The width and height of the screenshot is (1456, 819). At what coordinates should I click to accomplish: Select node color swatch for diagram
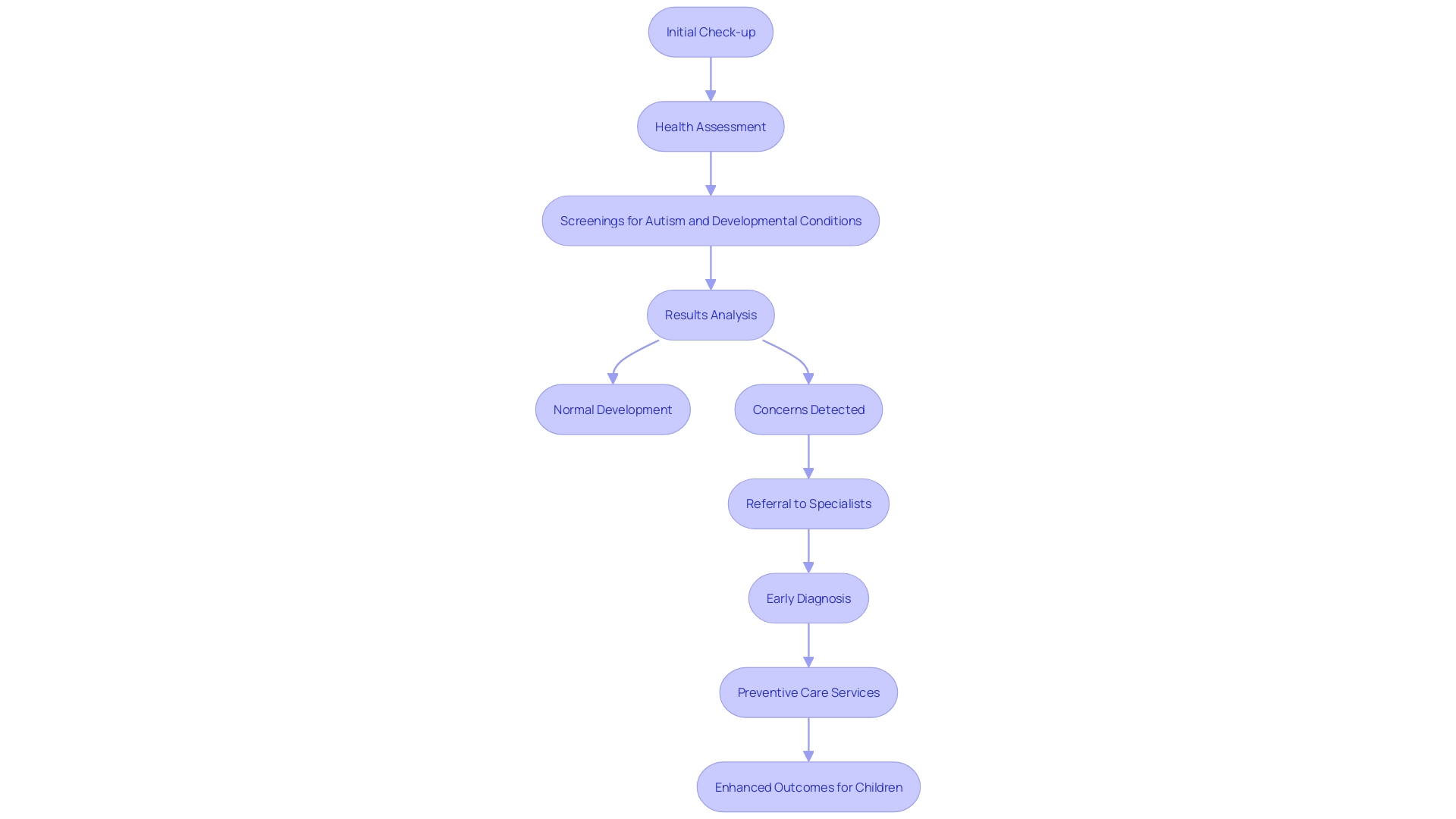[711, 31]
